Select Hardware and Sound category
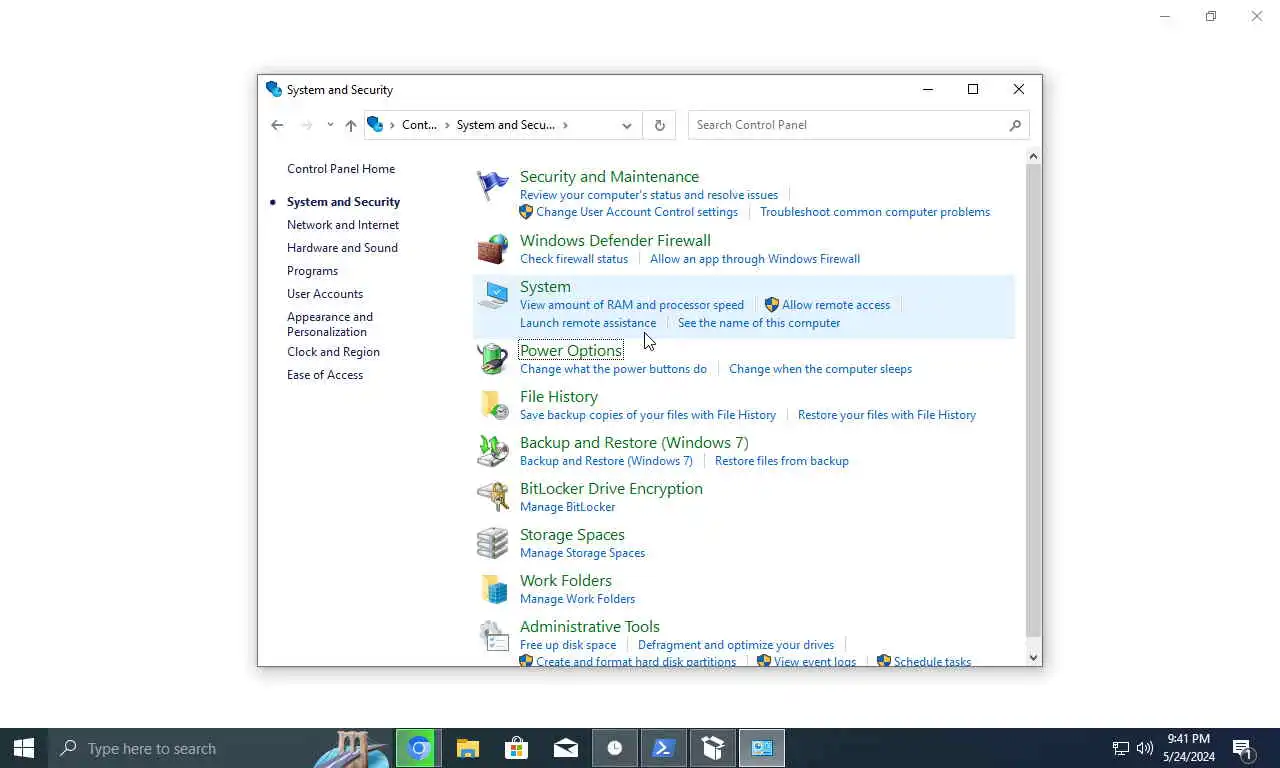This screenshot has width=1280, height=768. (342, 248)
